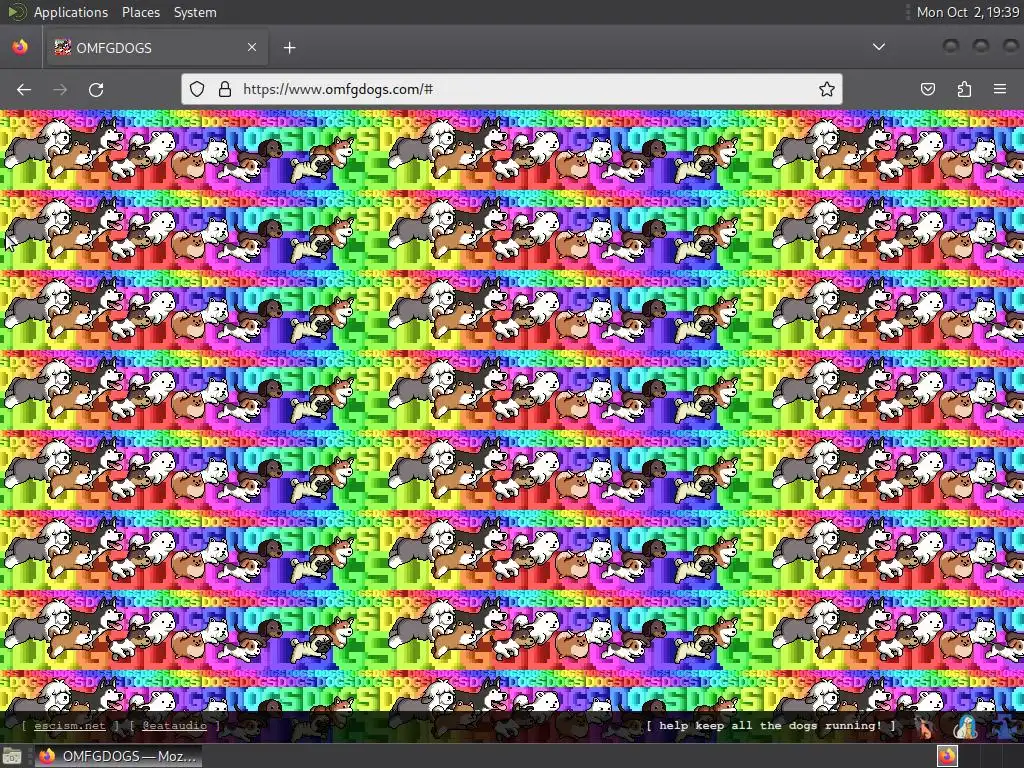
Task: Click help keep all the dogs running
Action: click(771, 726)
